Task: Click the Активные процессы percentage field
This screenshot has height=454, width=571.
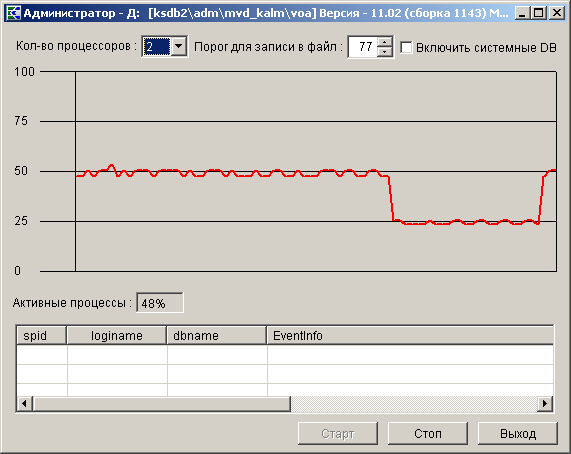Action: pos(160,303)
